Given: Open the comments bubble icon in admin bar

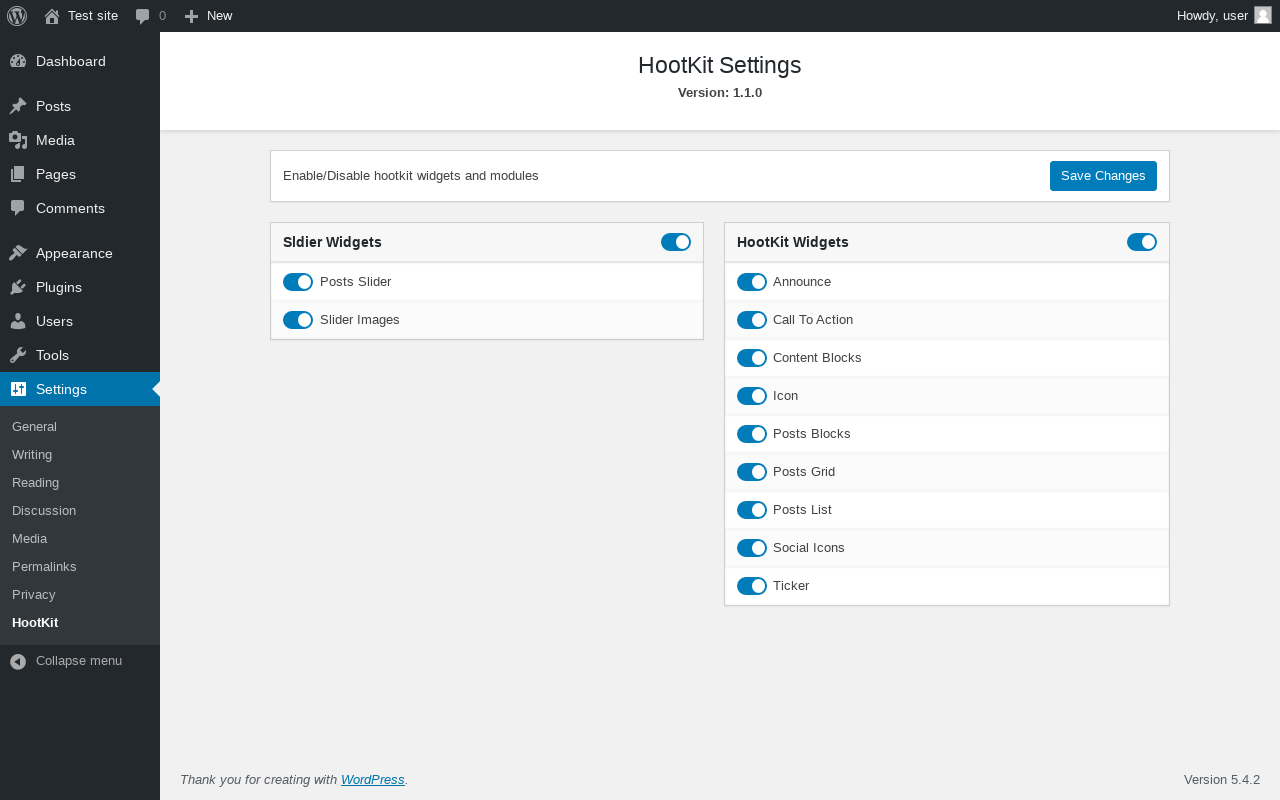Looking at the screenshot, I should [143, 16].
